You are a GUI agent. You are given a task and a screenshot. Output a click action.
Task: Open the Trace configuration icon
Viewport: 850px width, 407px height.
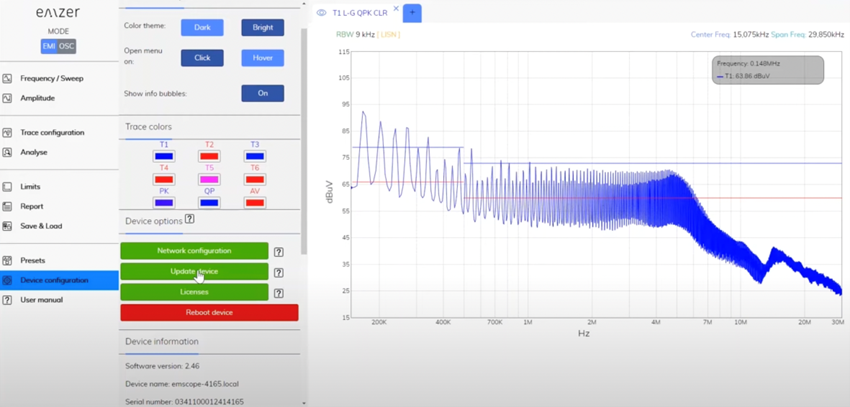(x=7, y=133)
